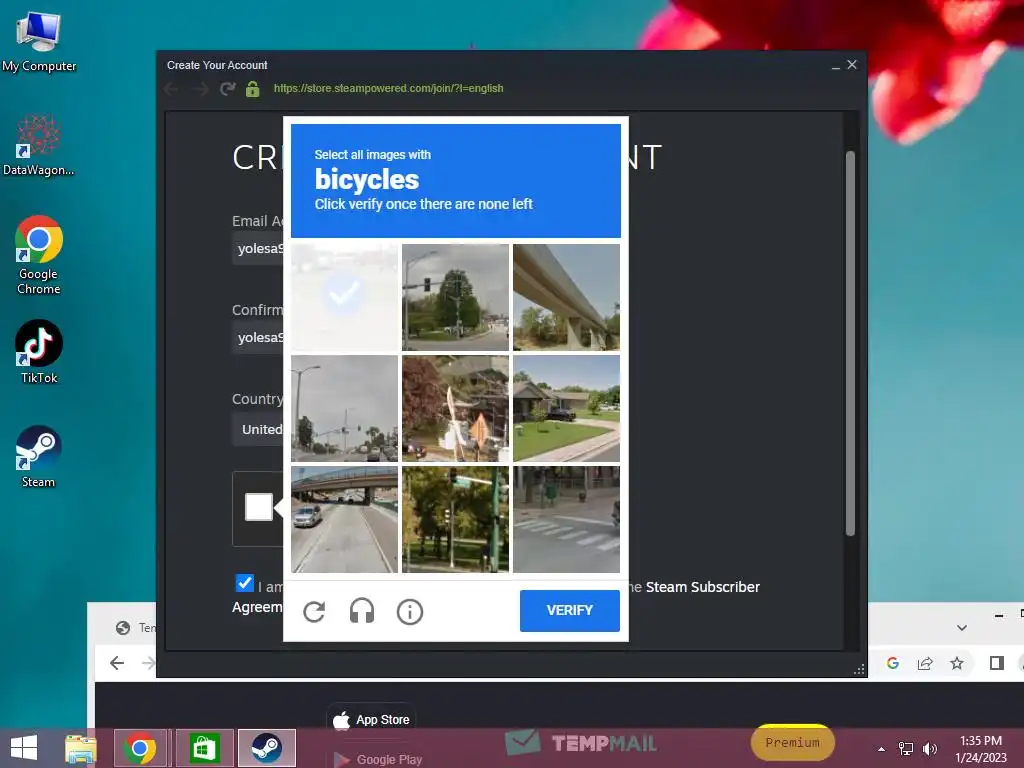Image resolution: width=1024 pixels, height=768 pixels.
Task: Reload the Steam join page
Action: pyautogui.click(x=227, y=89)
